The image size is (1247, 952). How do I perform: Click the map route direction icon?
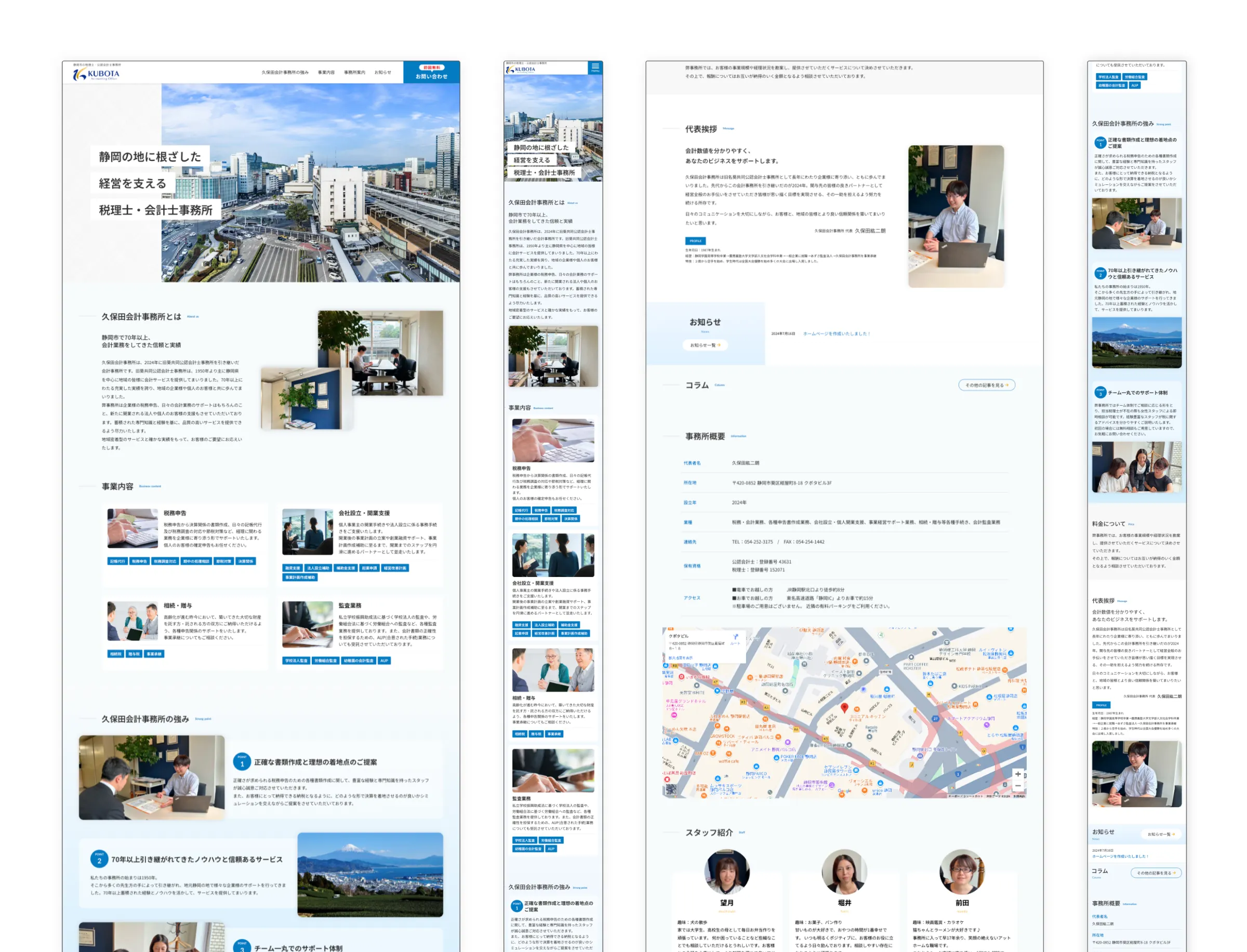coord(735,637)
